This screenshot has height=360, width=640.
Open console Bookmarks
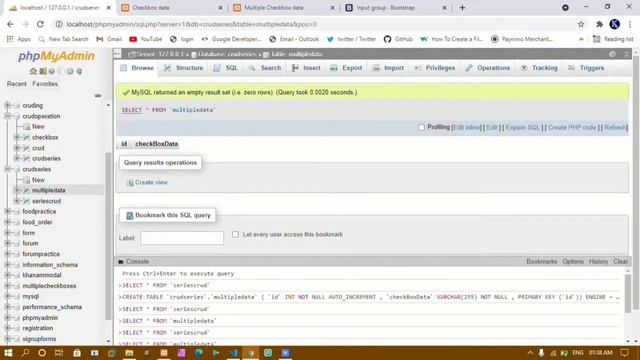pyautogui.click(x=542, y=261)
